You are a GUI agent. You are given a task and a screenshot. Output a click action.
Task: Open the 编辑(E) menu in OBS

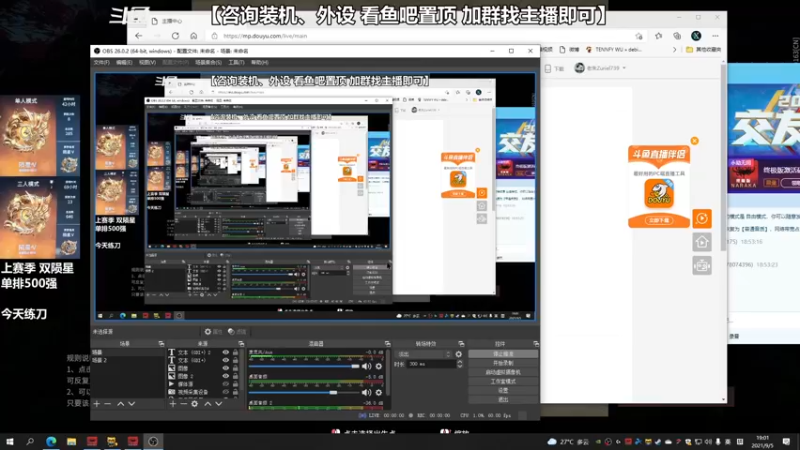click(123, 62)
